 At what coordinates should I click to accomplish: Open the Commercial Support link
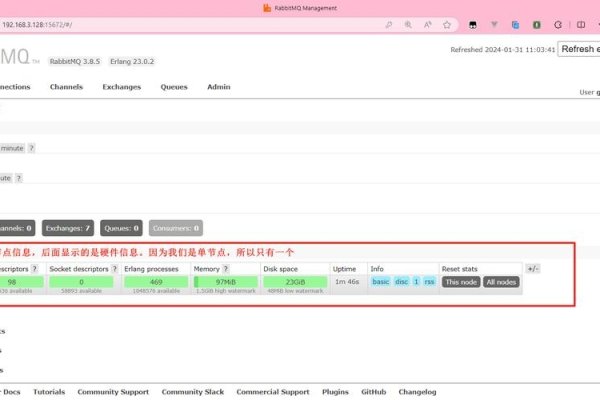coord(273,392)
